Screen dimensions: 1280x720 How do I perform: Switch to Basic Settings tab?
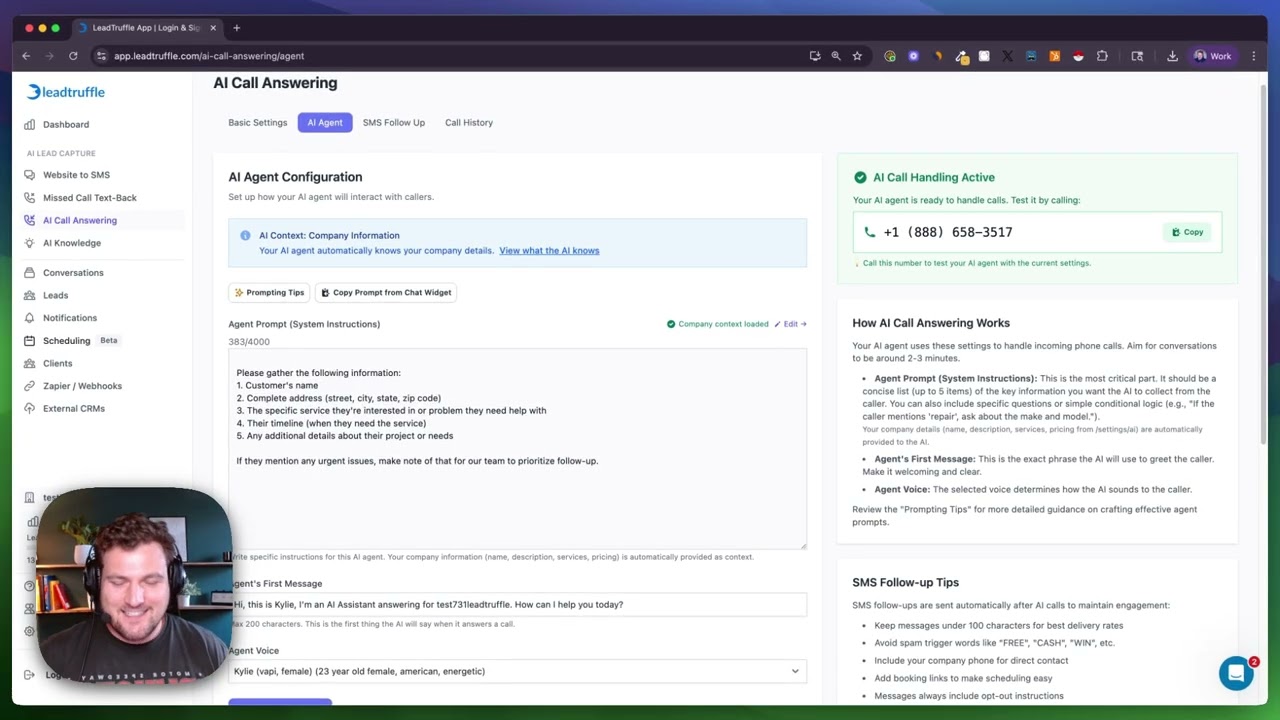(257, 123)
